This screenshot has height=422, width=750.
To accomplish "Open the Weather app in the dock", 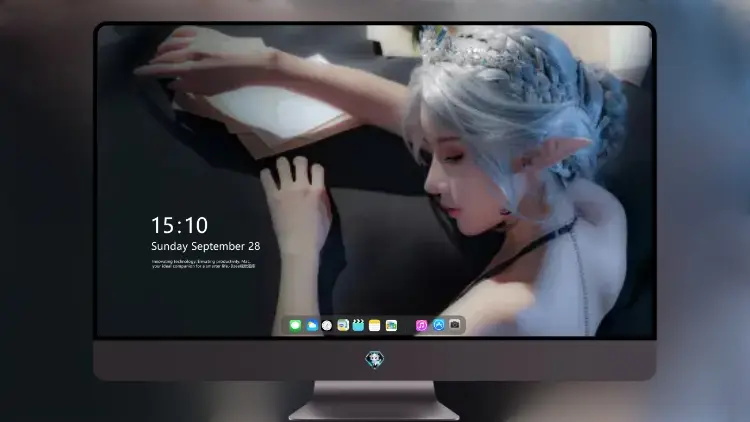I will (312, 325).
